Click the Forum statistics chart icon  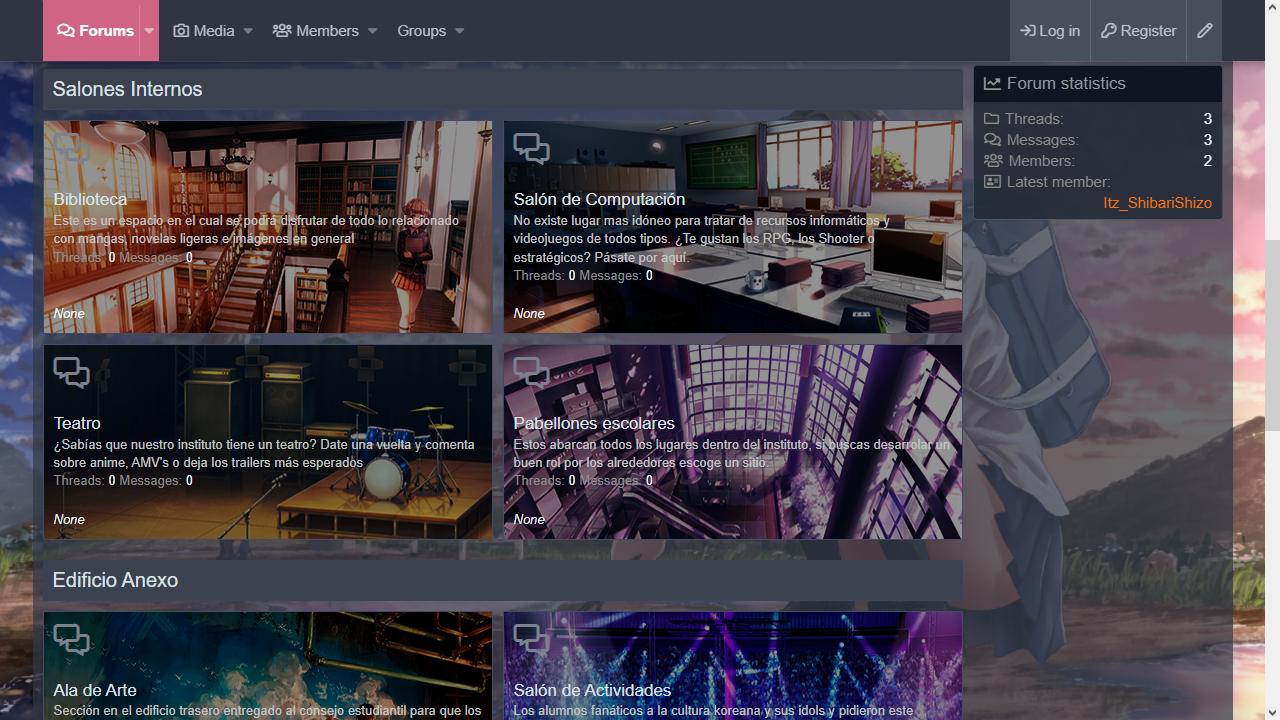(x=992, y=84)
